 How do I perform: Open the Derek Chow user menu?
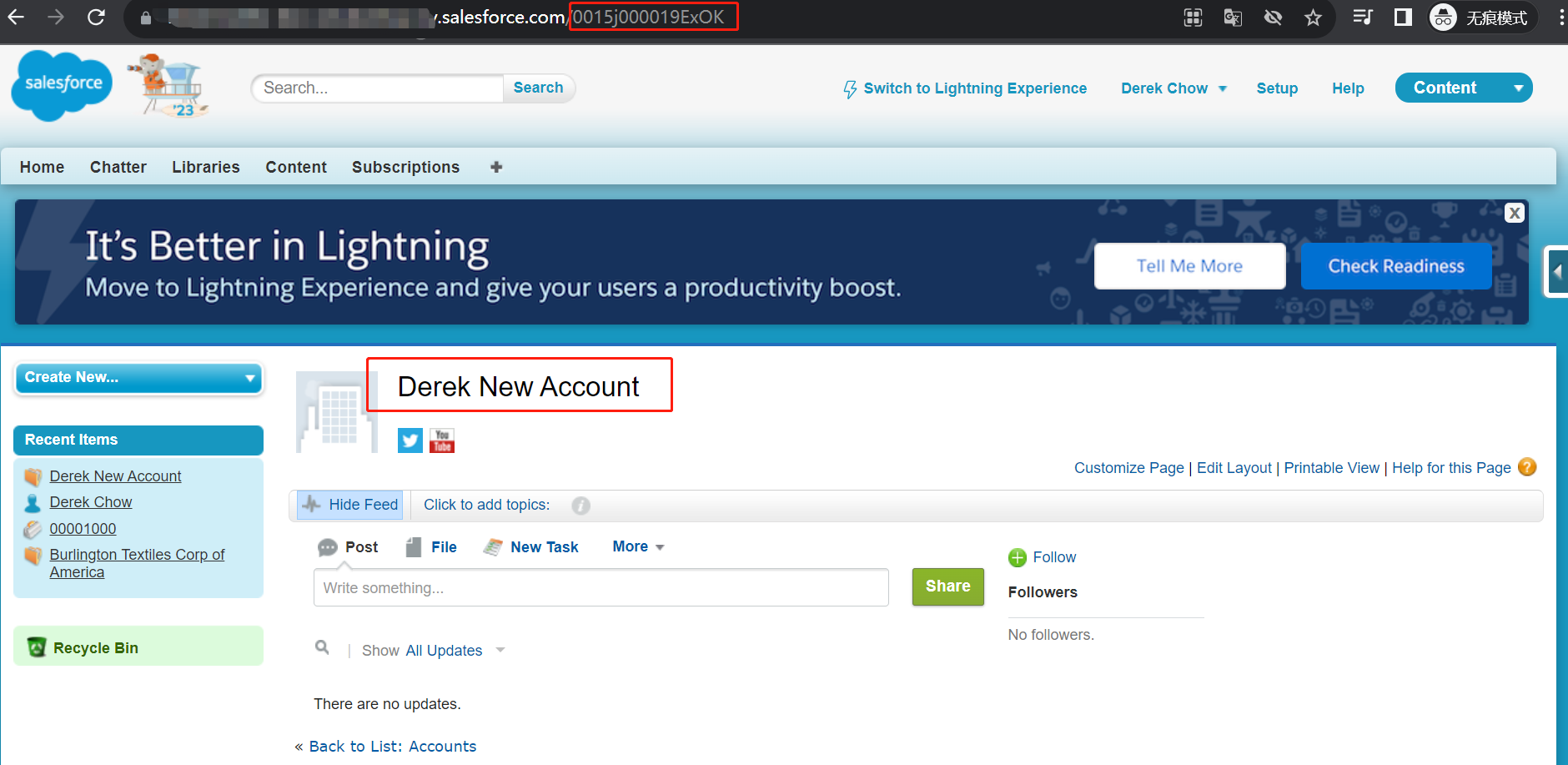(1173, 88)
